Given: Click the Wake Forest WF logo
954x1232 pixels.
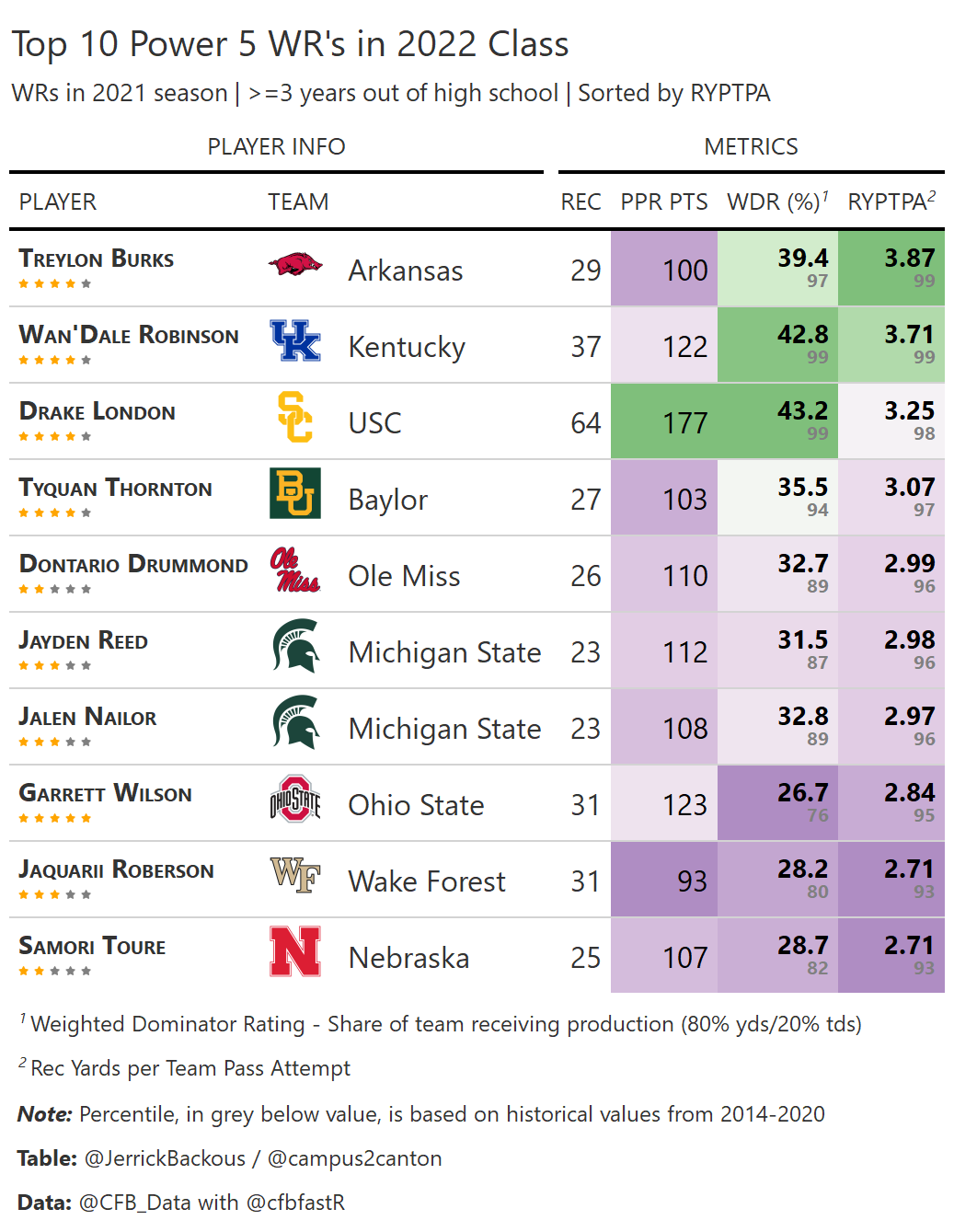Looking at the screenshot, I should [295, 876].
